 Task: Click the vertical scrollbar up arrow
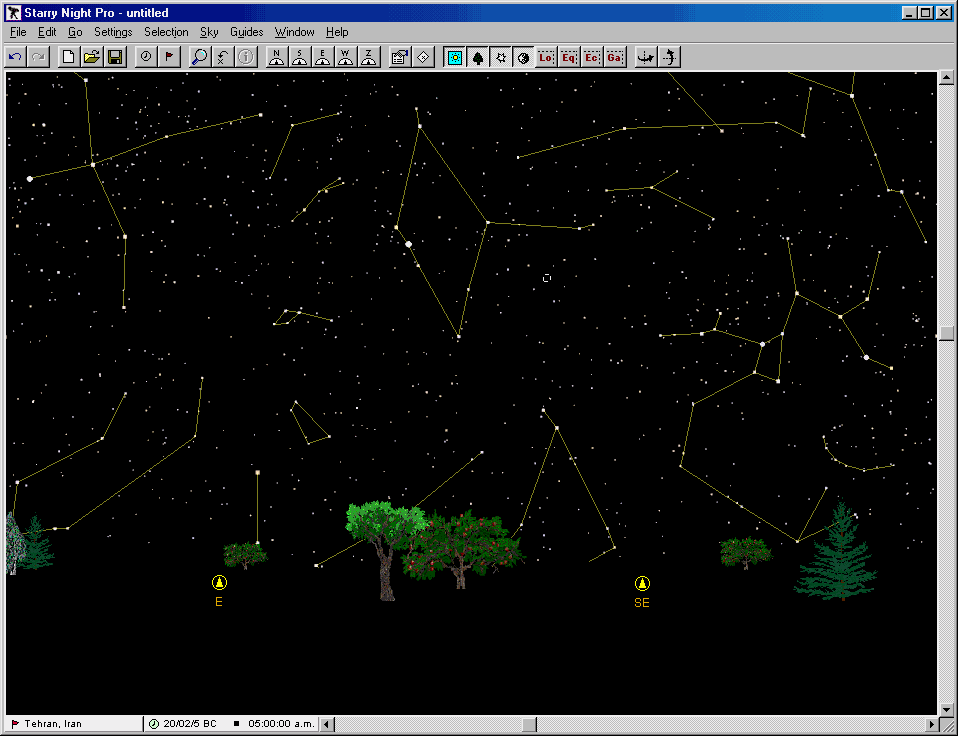[x=946, y=78]
